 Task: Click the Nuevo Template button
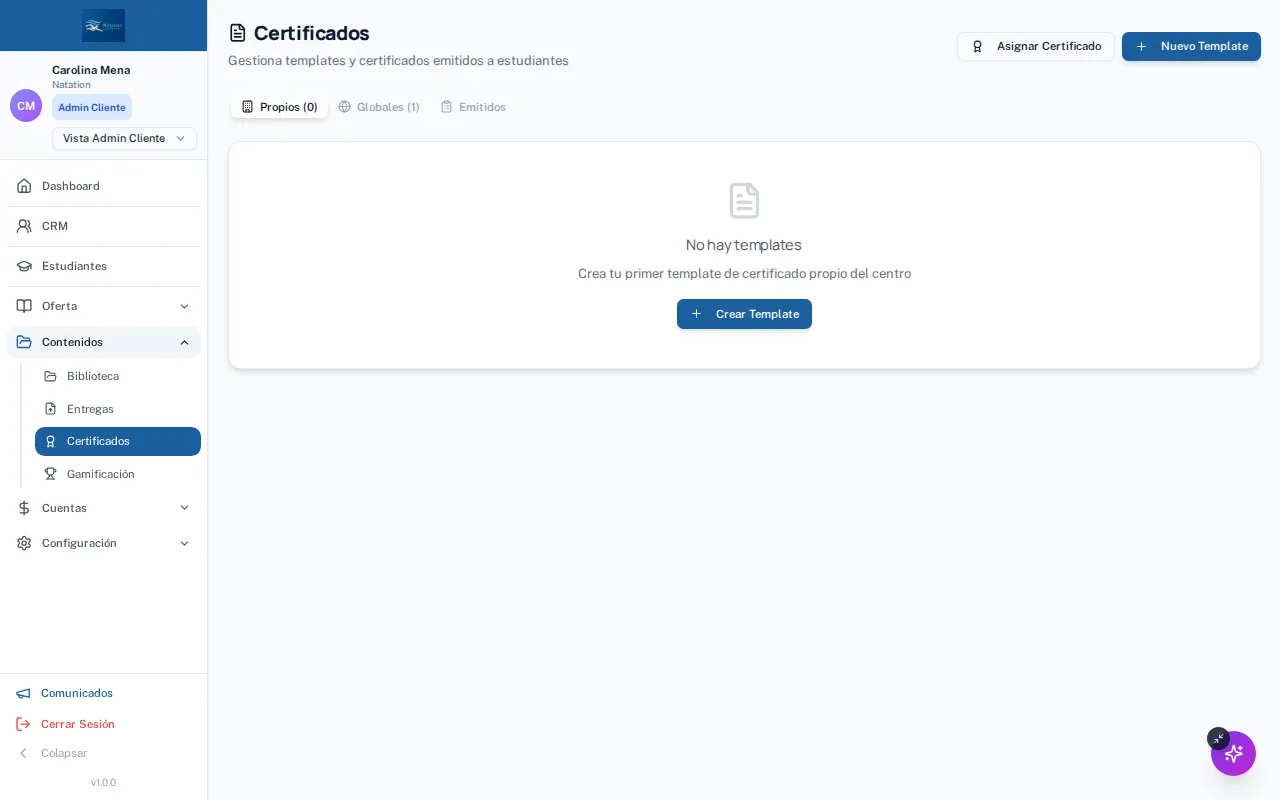(x=1191, y=46)
